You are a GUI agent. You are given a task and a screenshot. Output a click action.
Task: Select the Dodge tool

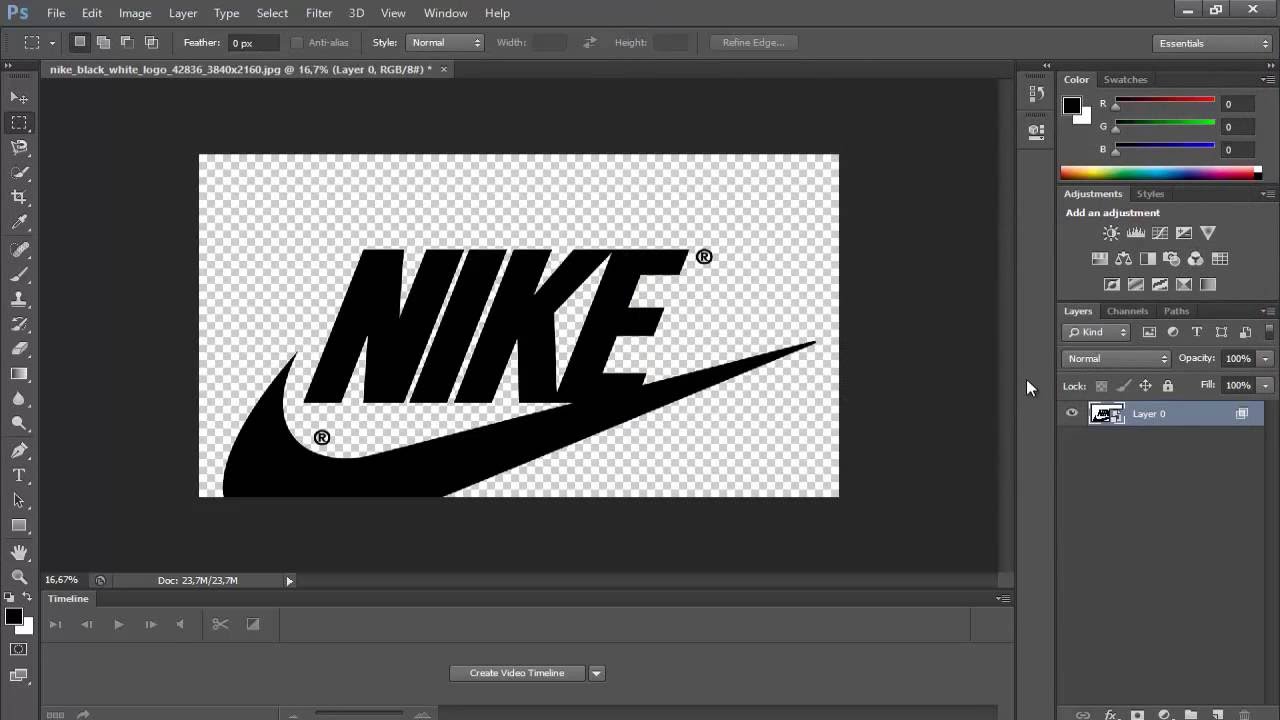tap(19, 424)
